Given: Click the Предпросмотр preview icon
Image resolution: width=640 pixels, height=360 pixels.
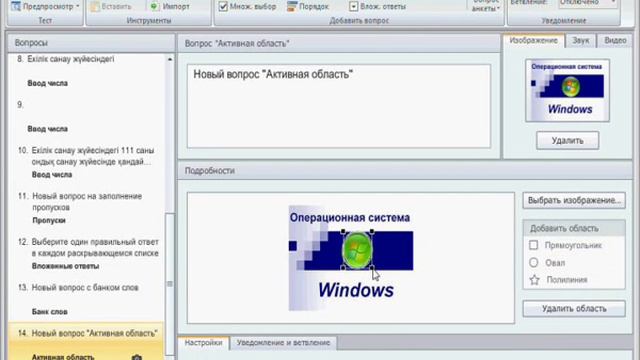Looking at the screenshot, I should (16, 6).
